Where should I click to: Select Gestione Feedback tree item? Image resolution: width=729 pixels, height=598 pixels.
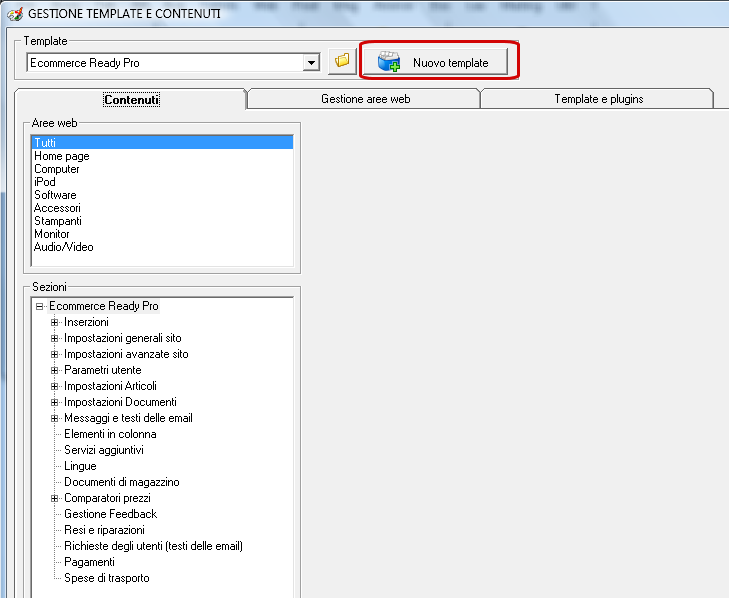111,514
